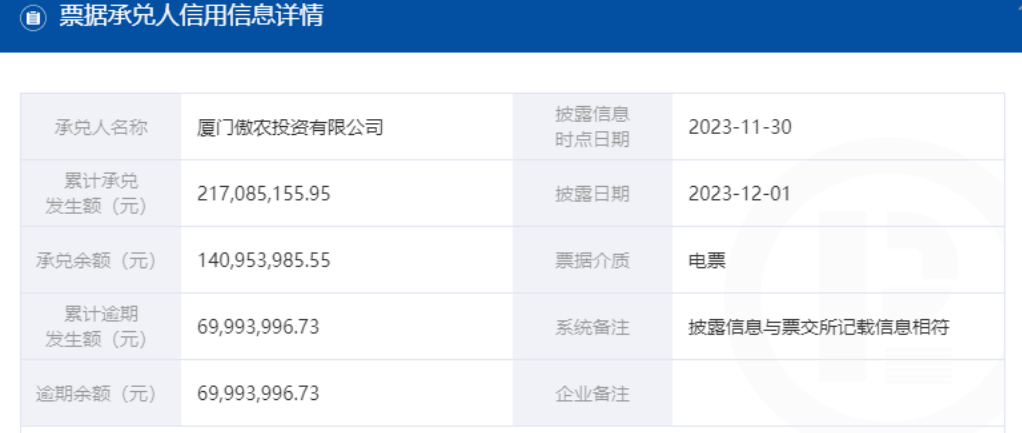The image size is (1022, 433).
Task: Click the document icon beside the page title
Action: [33, 19]
